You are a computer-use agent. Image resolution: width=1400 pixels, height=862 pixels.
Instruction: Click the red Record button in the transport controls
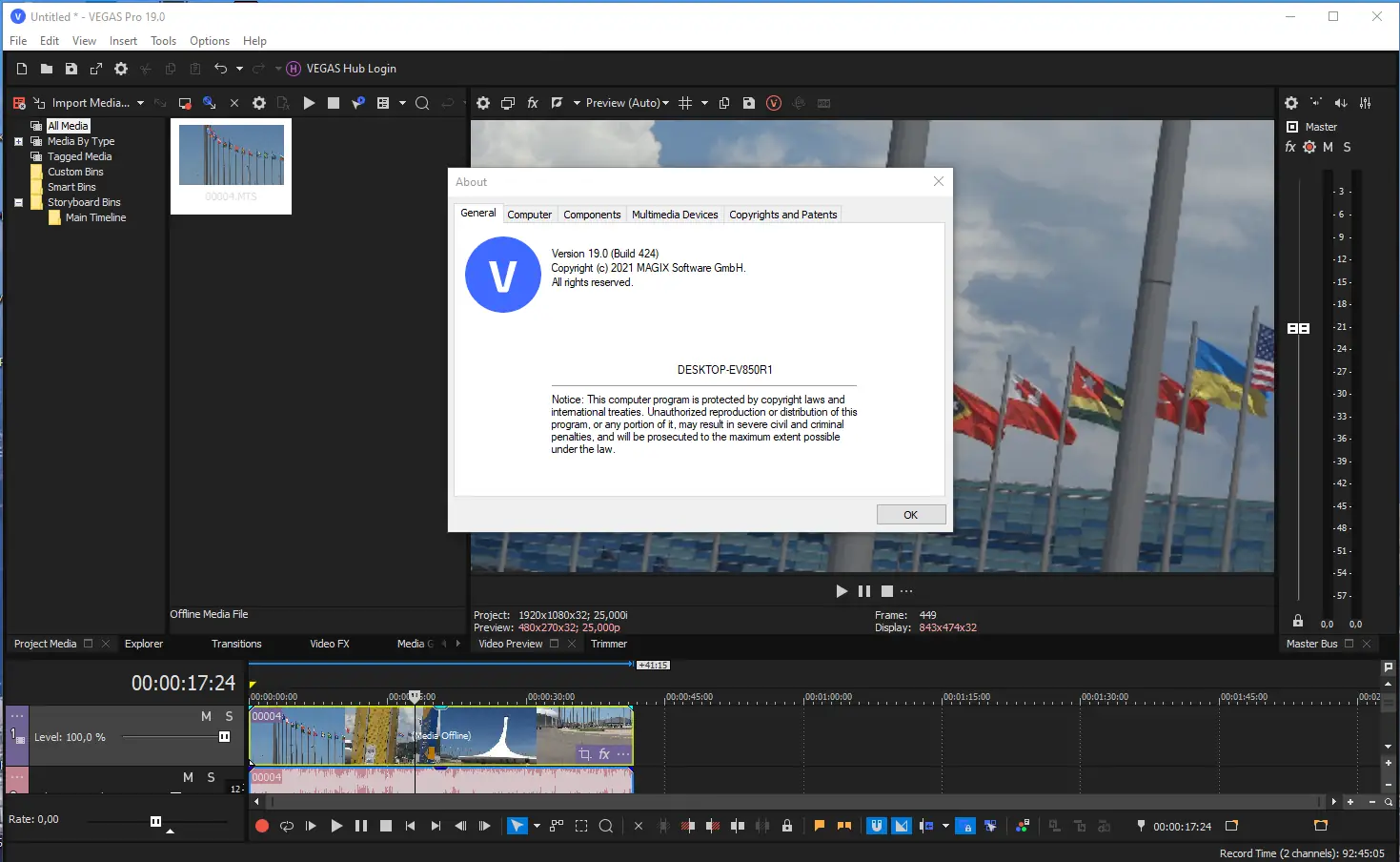pyautogui.click(x=262, y=826)
